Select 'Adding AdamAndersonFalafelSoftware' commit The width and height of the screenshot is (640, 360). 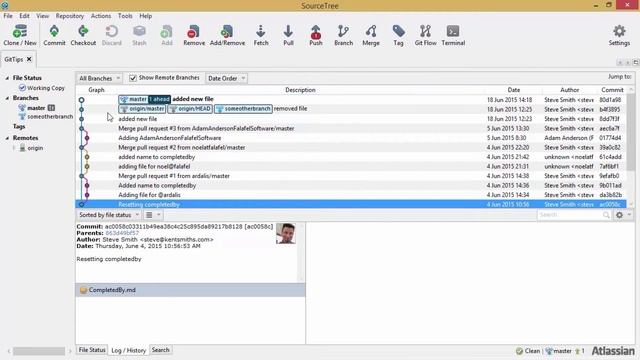tap(351, 138)
